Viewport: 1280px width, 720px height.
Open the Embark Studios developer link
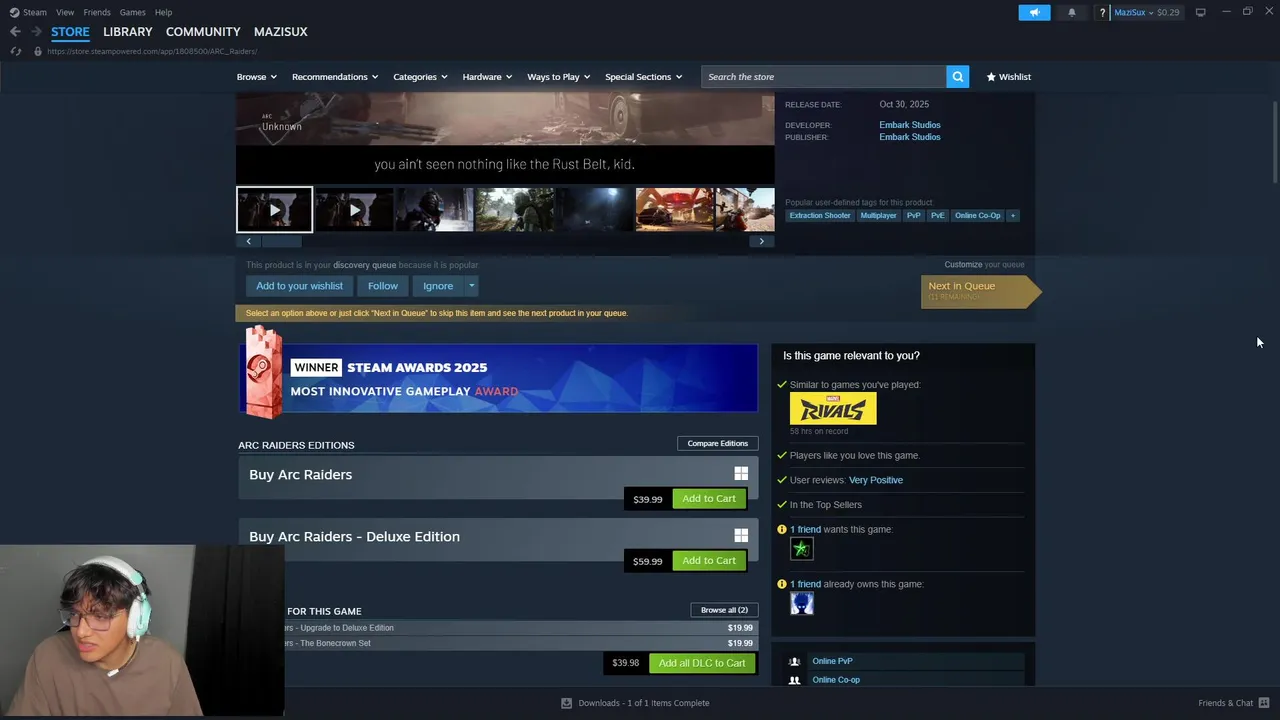pos(909,125)
